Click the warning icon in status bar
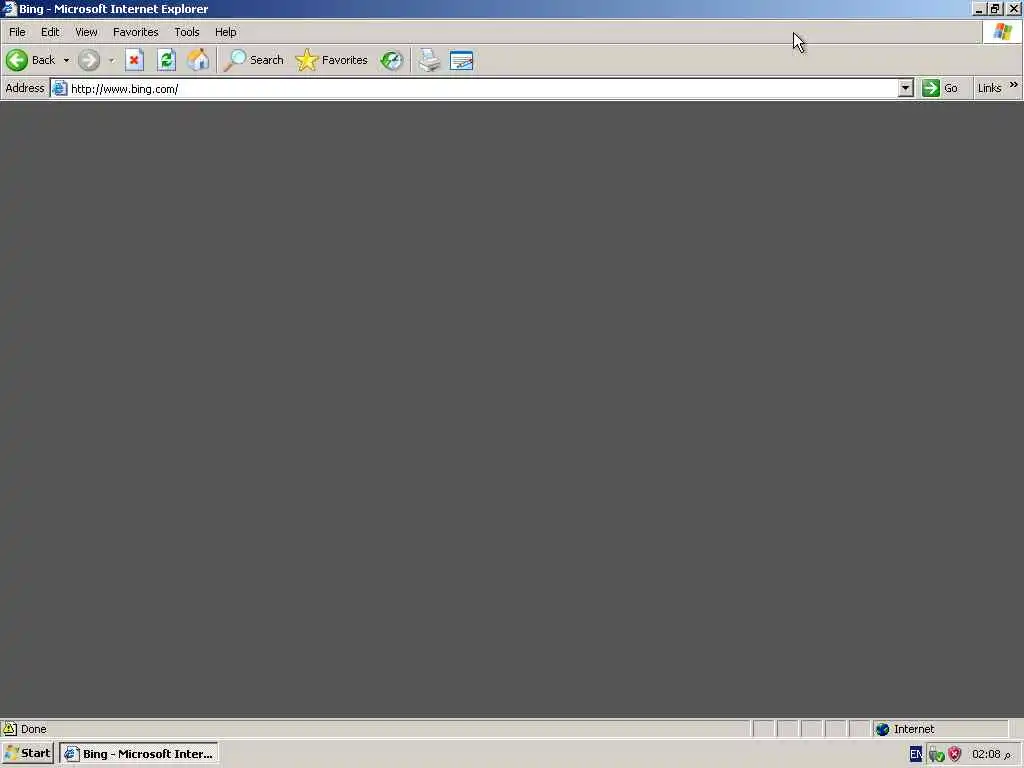The width and height of the screenshot is (1024, 768). (9, 729)
